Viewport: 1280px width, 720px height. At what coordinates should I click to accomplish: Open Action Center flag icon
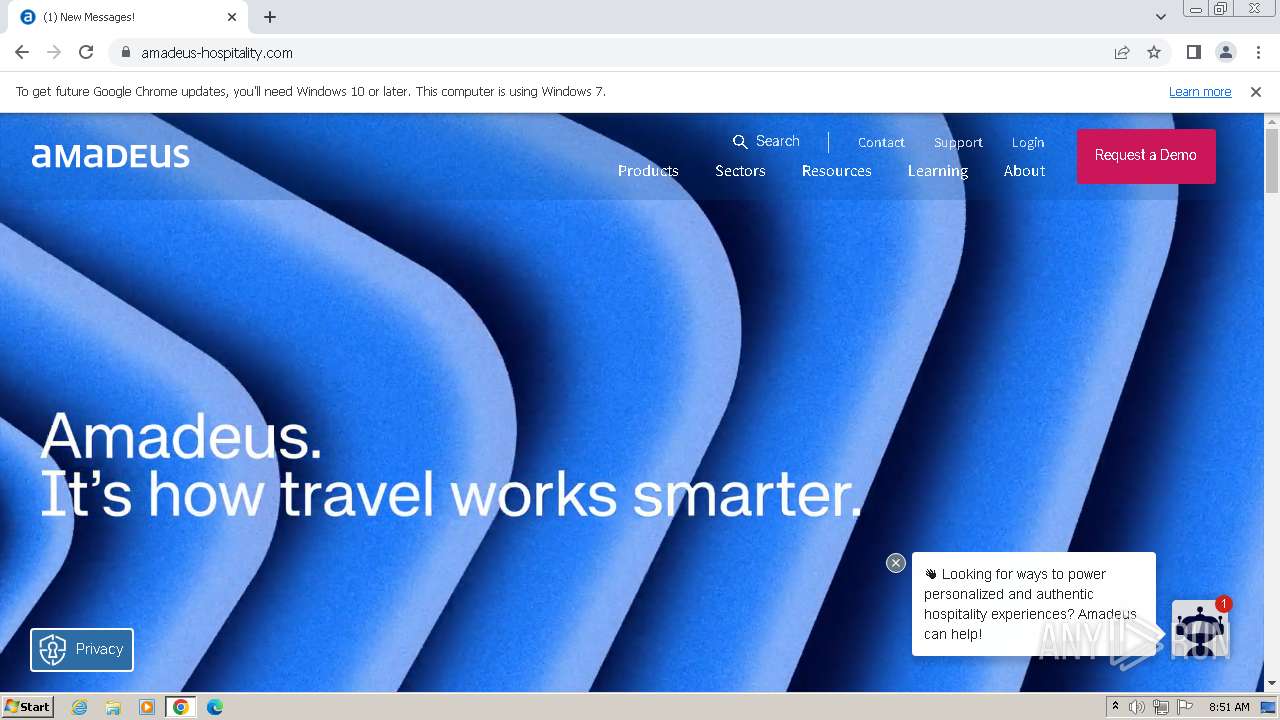(1185, 707)
